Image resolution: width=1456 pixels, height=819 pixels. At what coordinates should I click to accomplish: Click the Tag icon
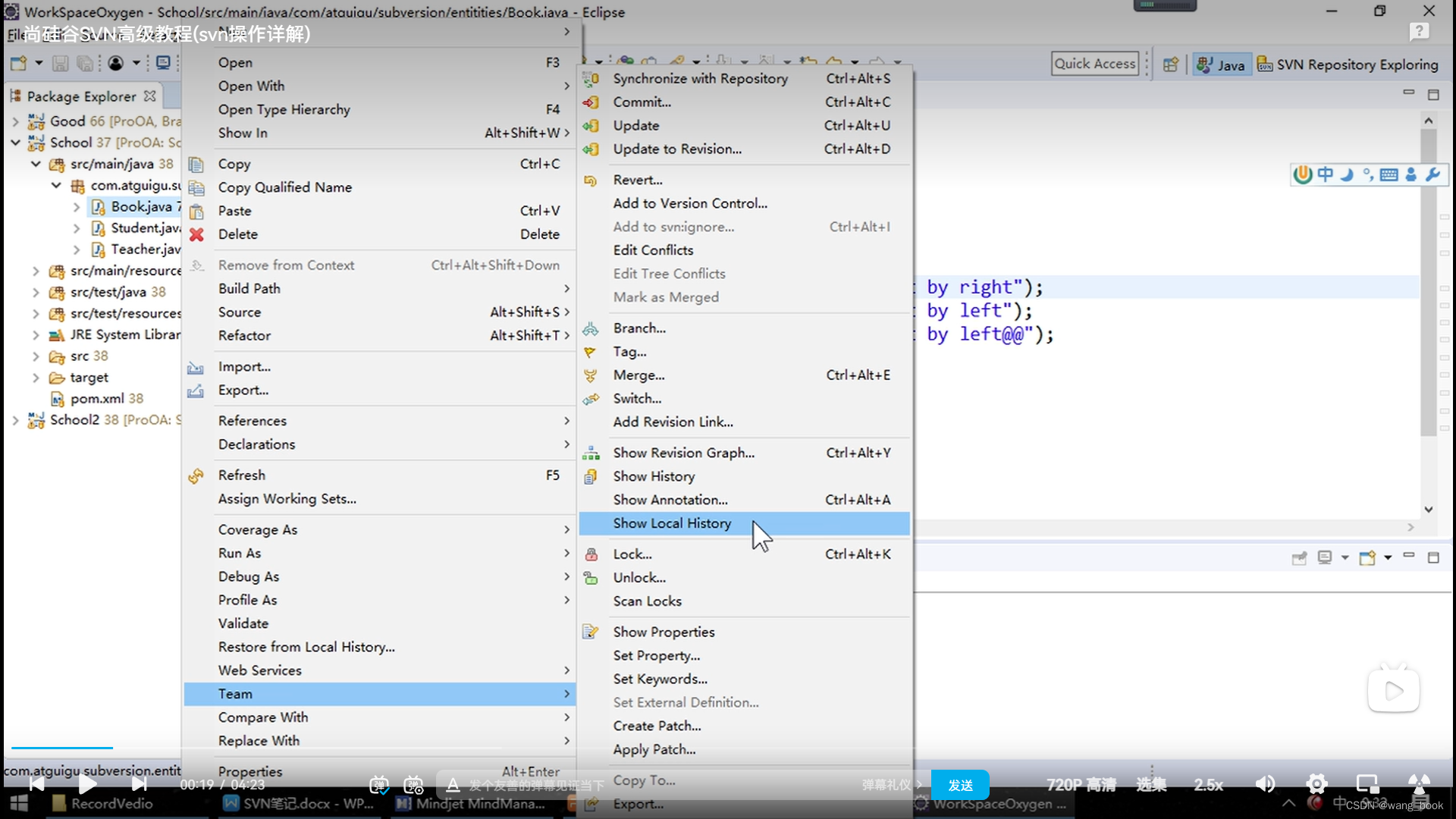pos(591,351)
